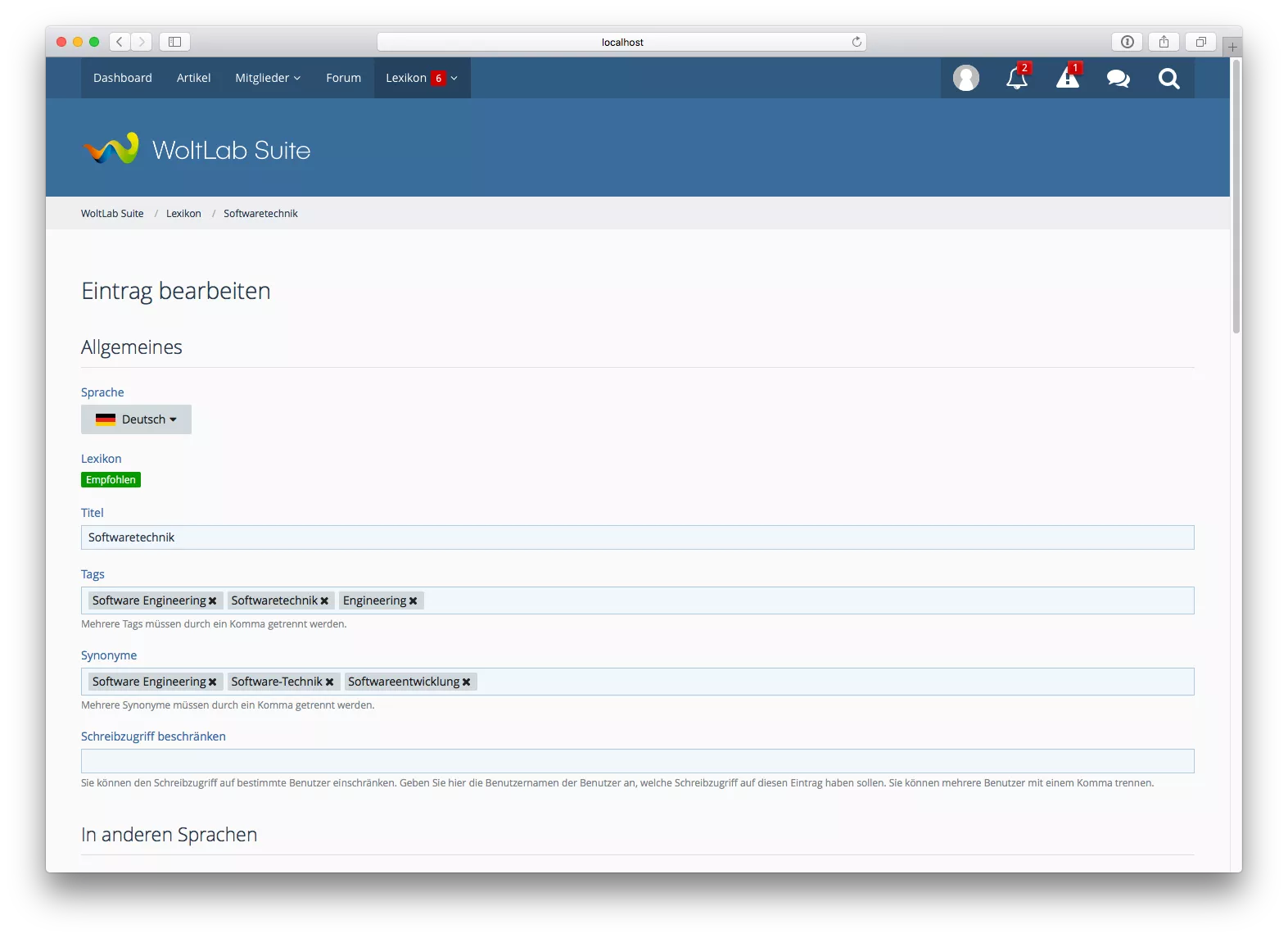Remove the Softwareentwicklung synonym
The width and height of the screenshot is (1288, 938).
click(466, 682)
